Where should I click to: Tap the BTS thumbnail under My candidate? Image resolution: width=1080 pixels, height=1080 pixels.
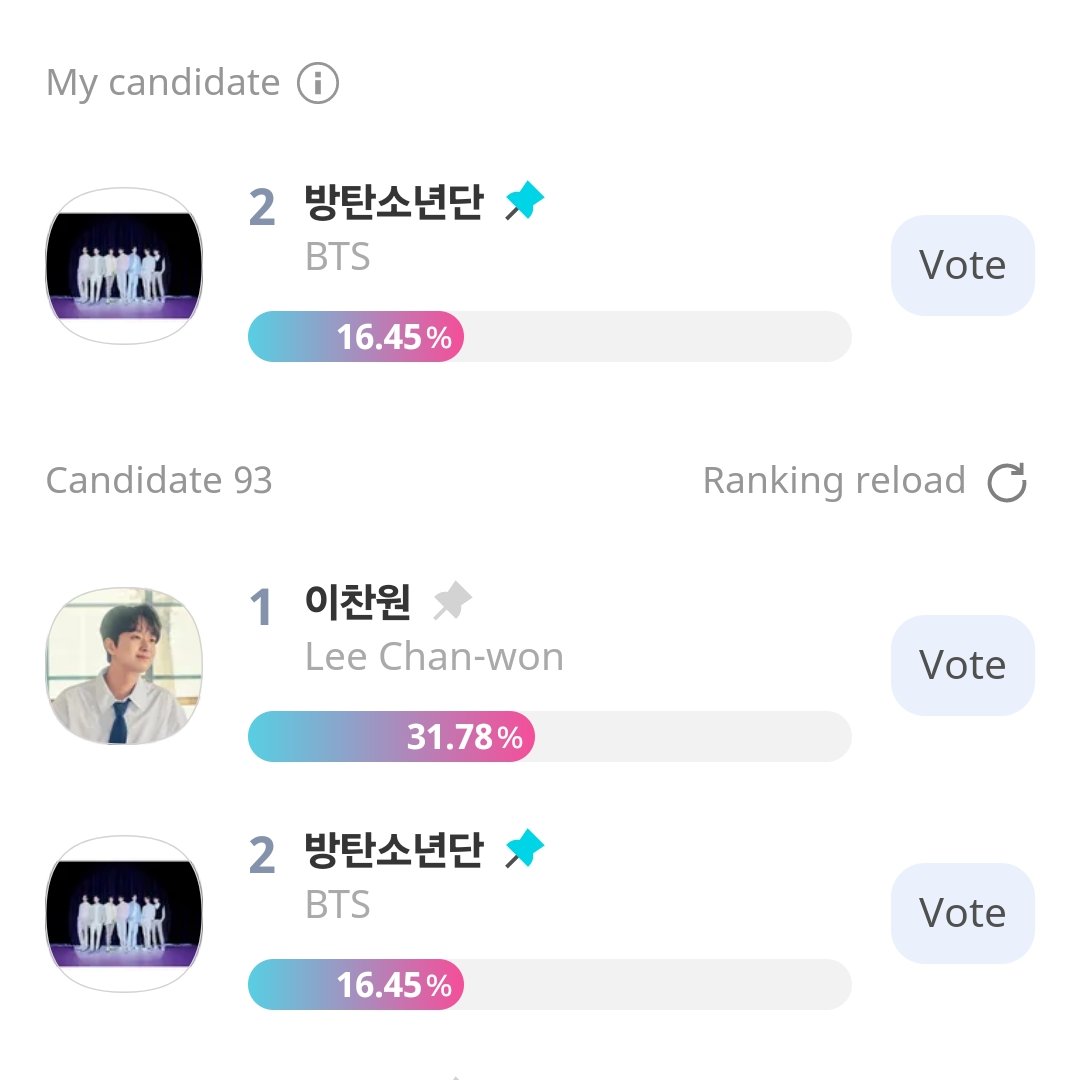pyautogui.click(x=124, y=266)
